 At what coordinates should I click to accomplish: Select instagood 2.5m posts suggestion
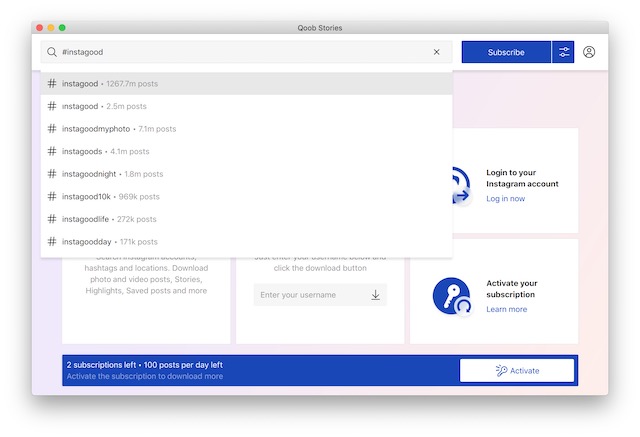click(x=246, y=106)
